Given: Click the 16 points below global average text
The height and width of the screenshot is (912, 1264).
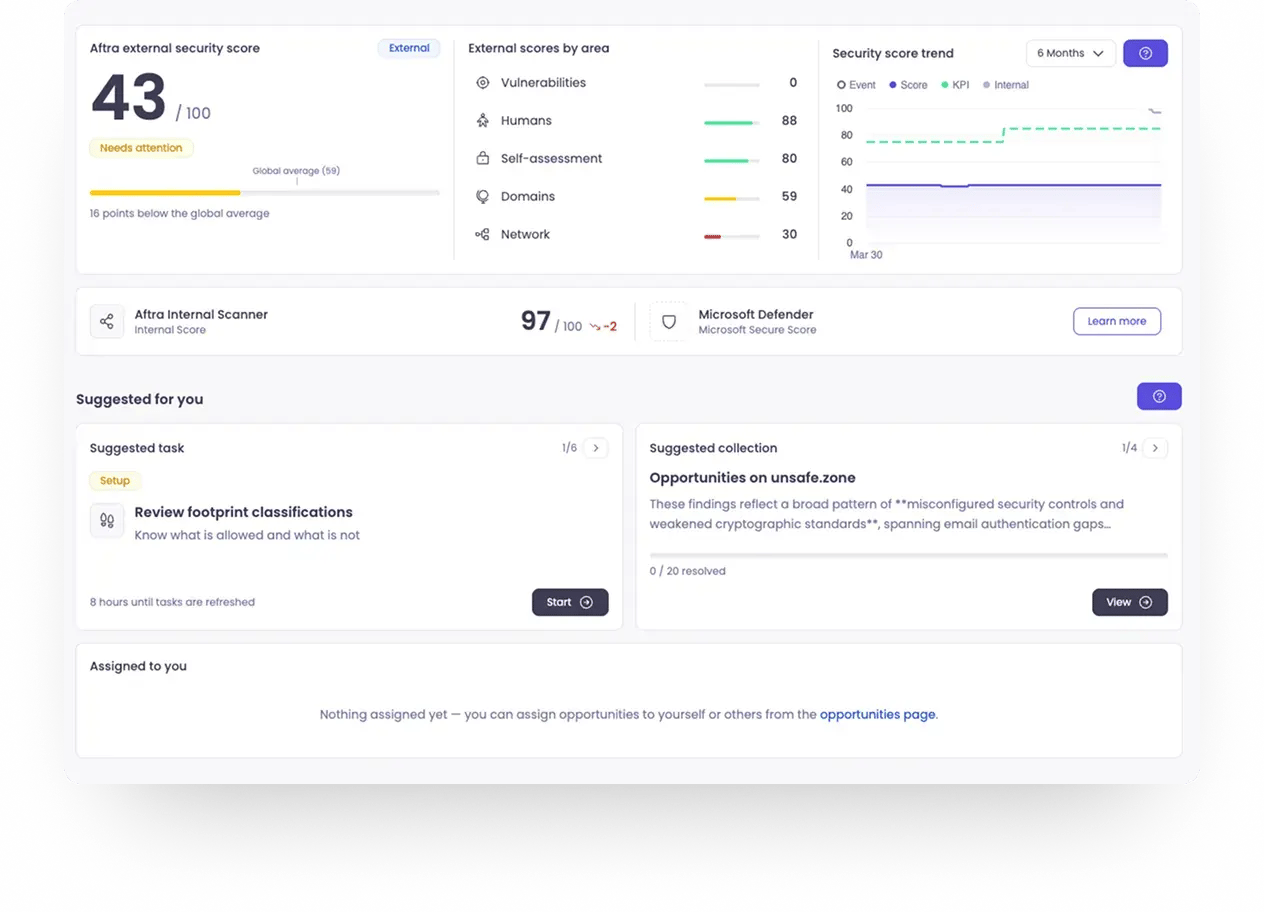Looking at the screenshot, I should coord(179,213).
